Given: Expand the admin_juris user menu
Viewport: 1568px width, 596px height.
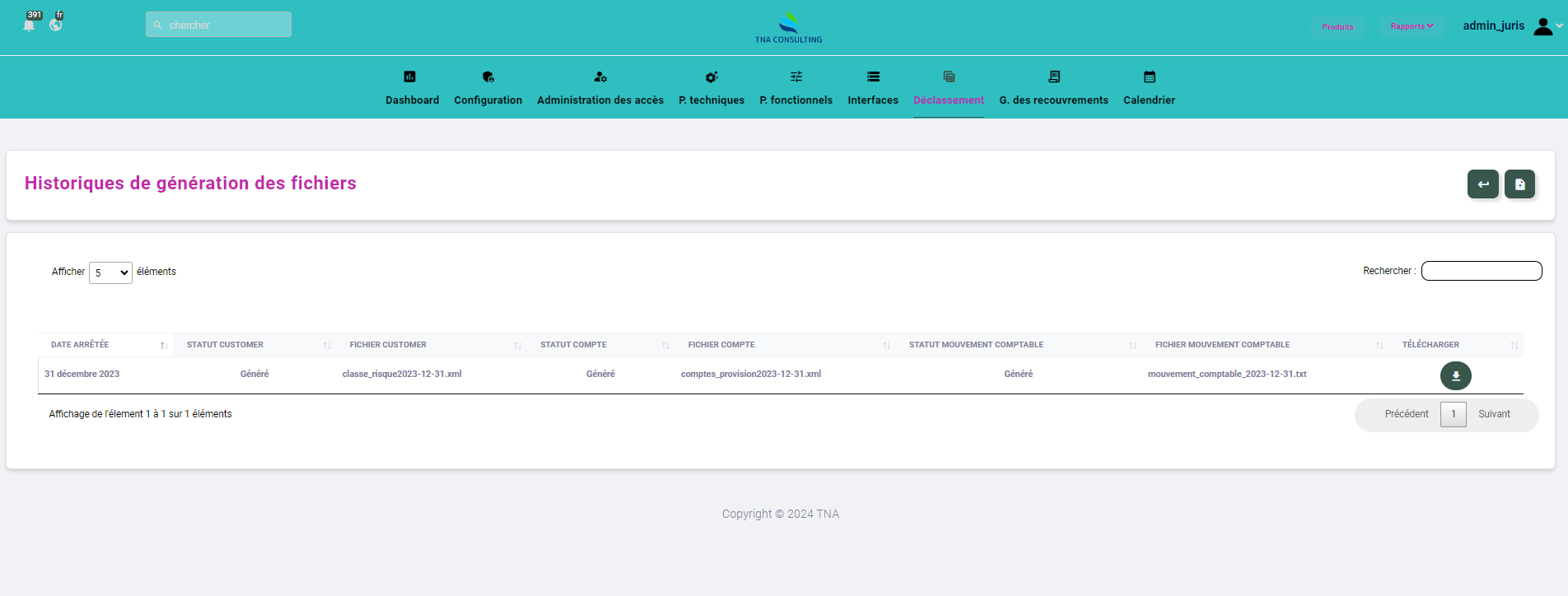Looking at the screenshot, I should 1510,26.
